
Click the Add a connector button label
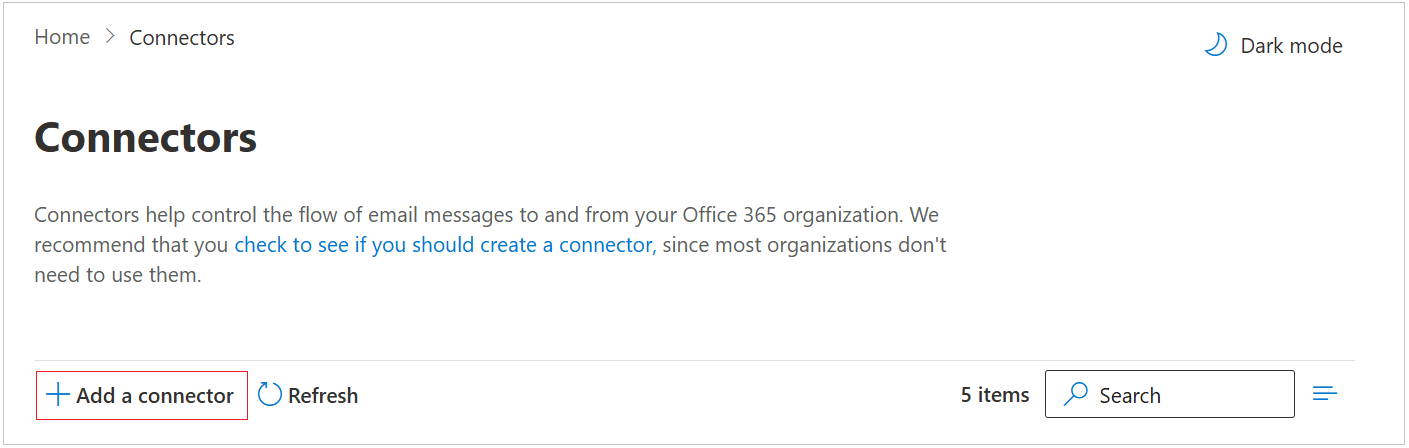(155, 396)
